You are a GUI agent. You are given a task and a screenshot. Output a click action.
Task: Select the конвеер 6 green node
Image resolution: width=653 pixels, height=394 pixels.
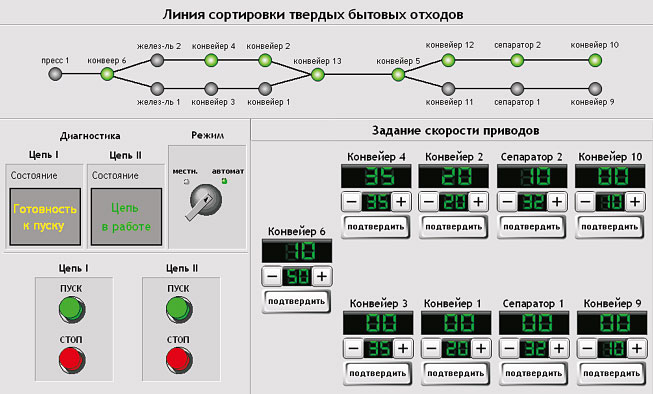(x=107, y=74)
